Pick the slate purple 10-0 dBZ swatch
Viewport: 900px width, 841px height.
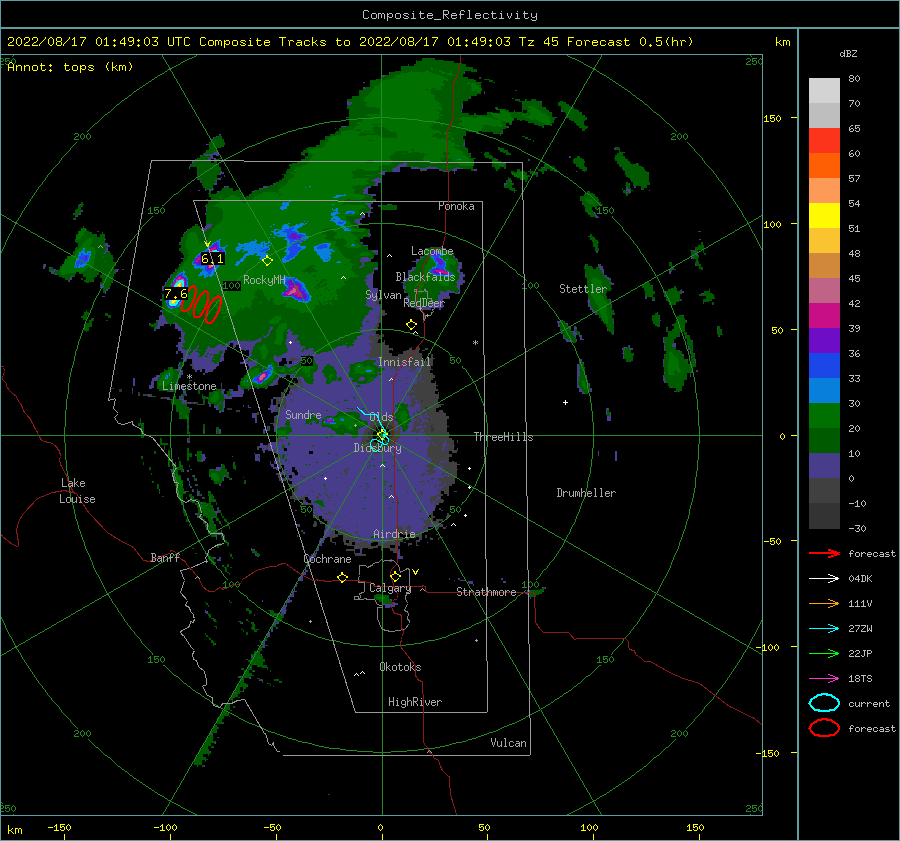pos(824,466)
